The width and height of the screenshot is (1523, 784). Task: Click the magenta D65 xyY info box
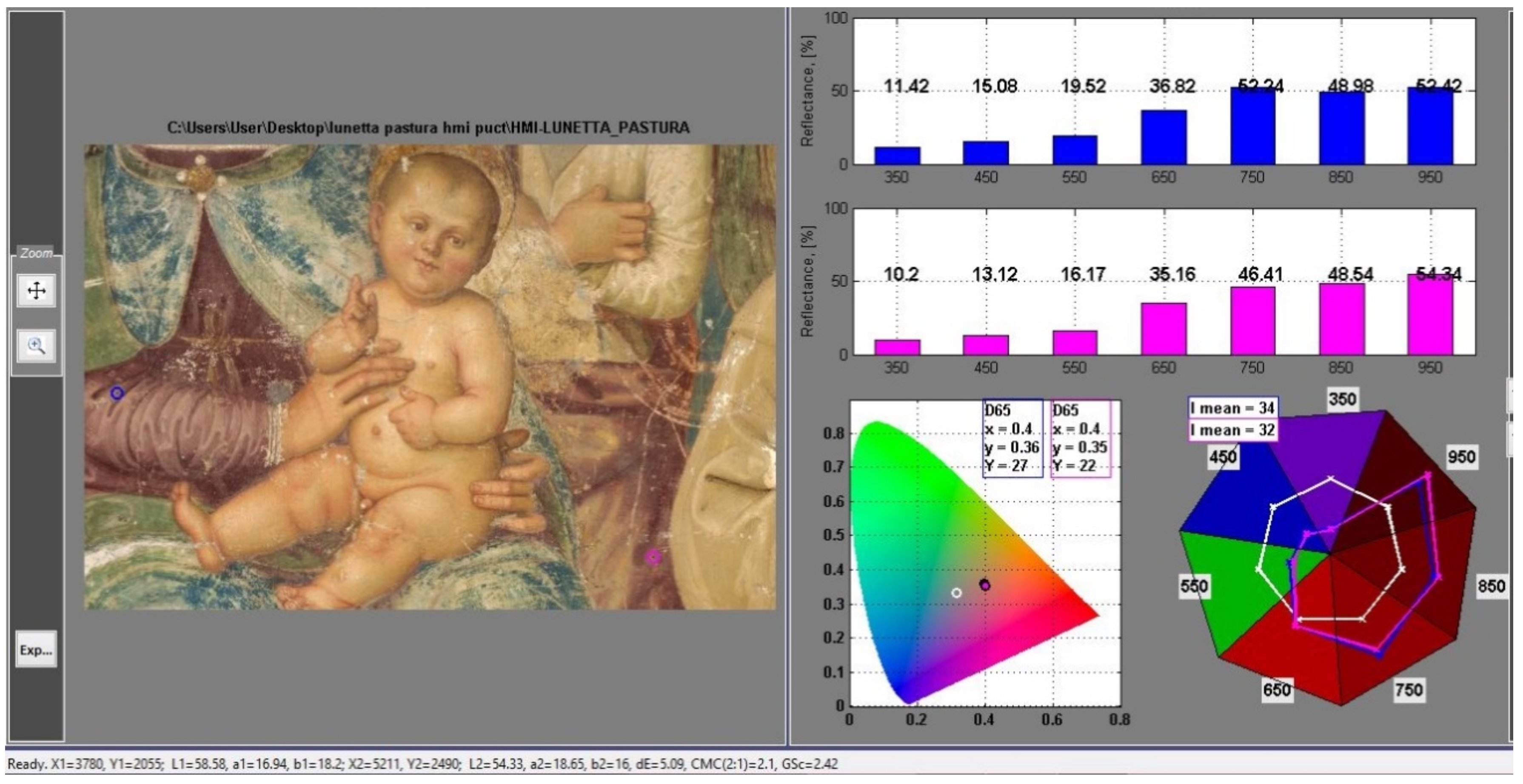click(x=1081, y=438)
